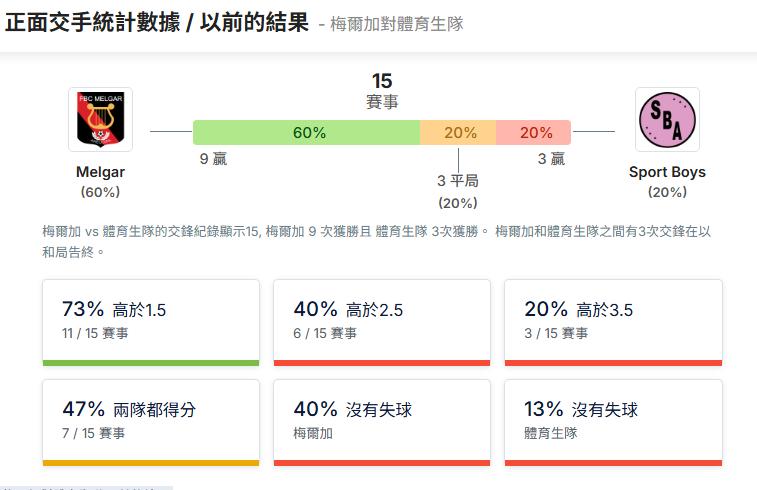Open the Sport Boys team name link
The width and height of the screenshot is (757, 490).
[x=667, y=172]
